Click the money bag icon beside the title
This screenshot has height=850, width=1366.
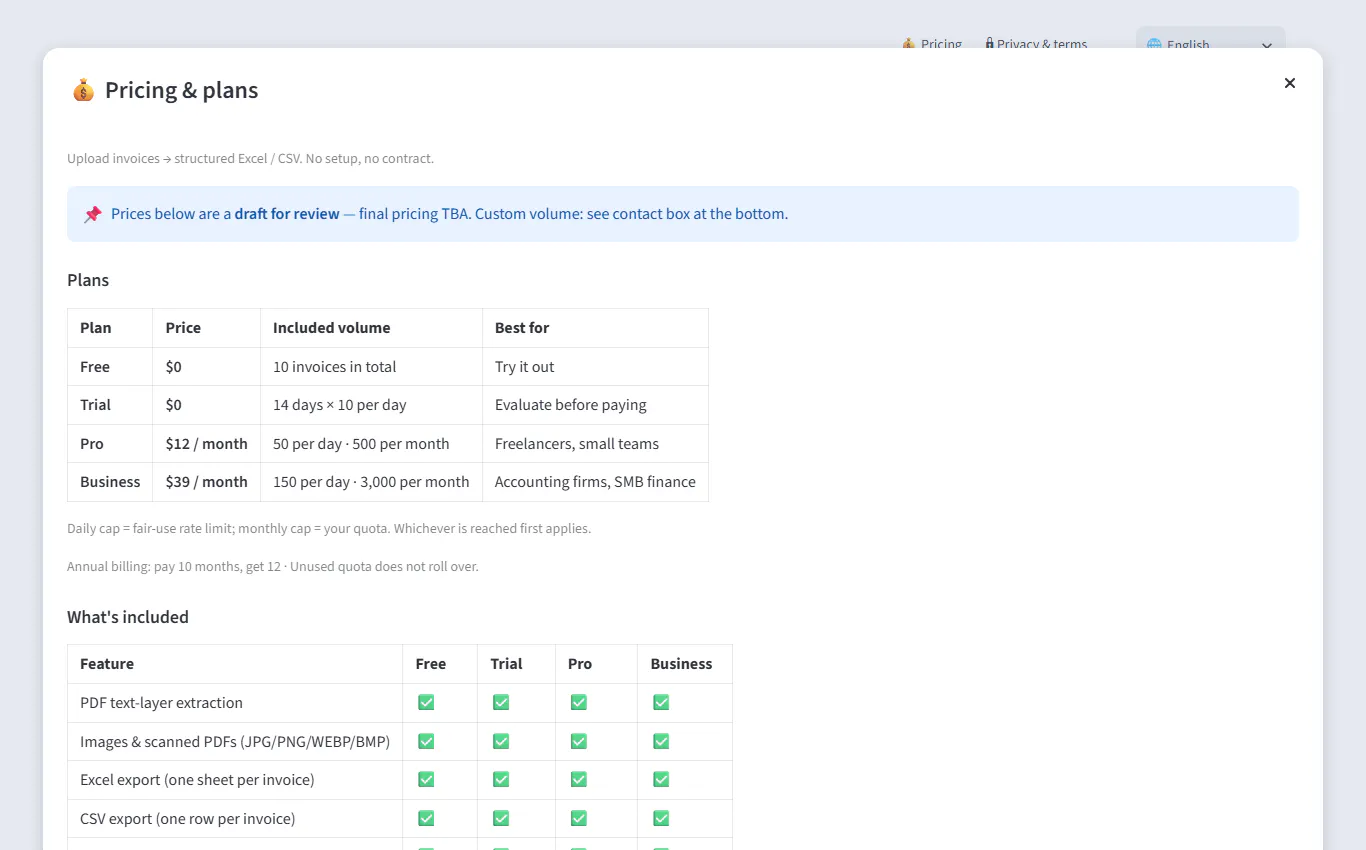click(83, 90)
